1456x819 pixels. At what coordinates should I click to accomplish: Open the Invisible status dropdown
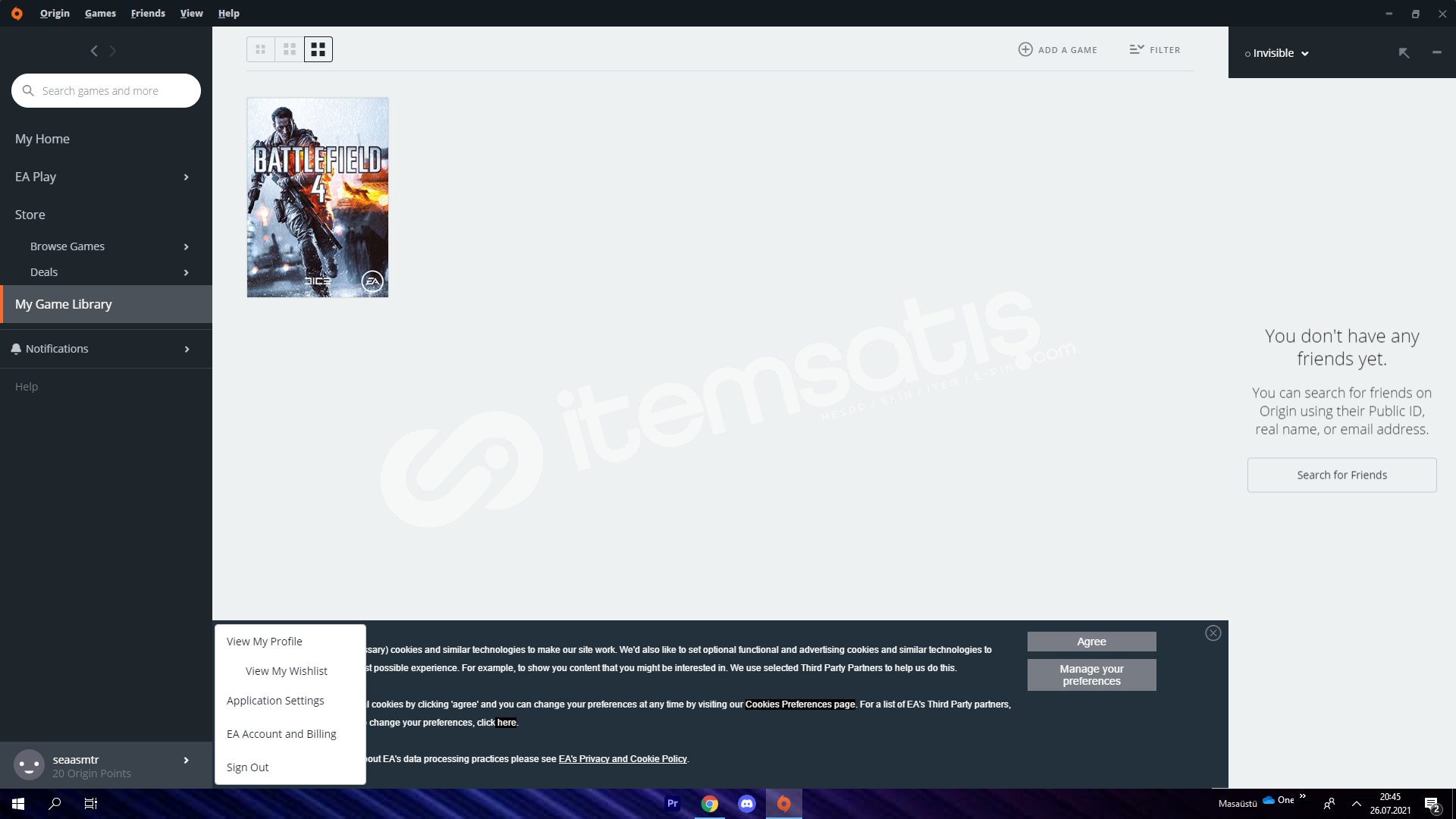point(1277,53)
